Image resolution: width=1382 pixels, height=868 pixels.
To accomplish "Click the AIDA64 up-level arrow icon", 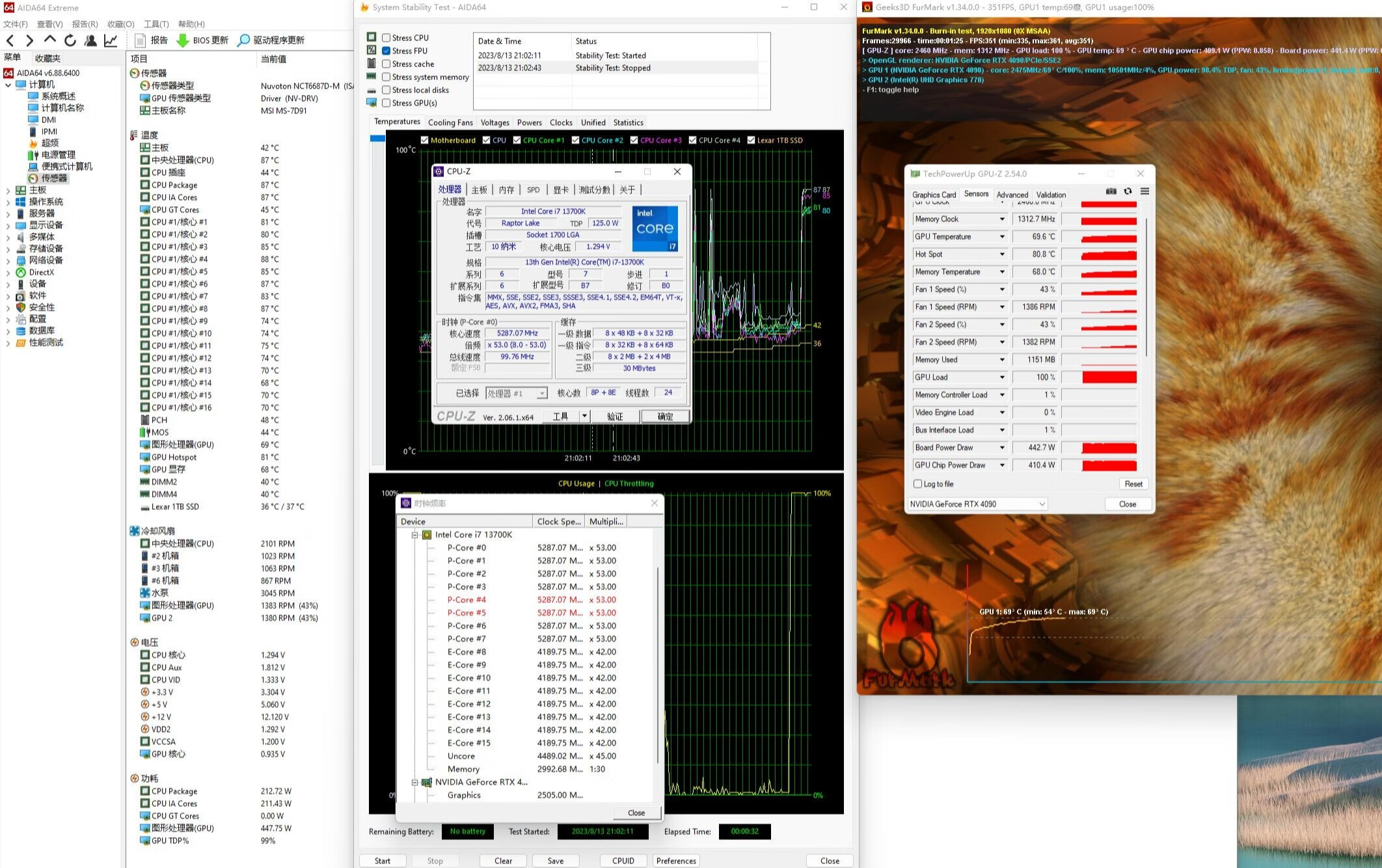I will (49, 40).
